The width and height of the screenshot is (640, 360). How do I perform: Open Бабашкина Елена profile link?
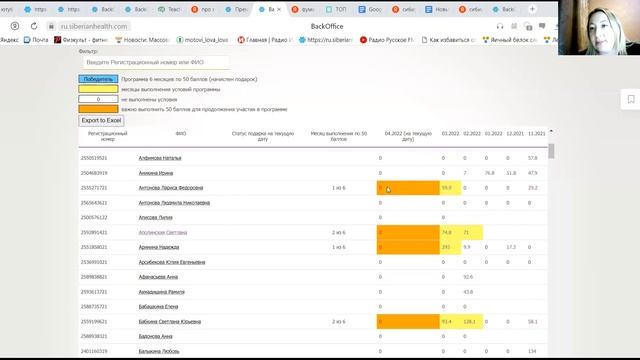[x=158, y=307]
